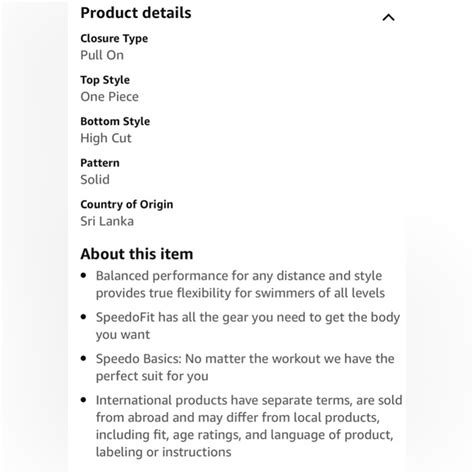
Task: Click the Solid pattern value
Action: [95, 180]
